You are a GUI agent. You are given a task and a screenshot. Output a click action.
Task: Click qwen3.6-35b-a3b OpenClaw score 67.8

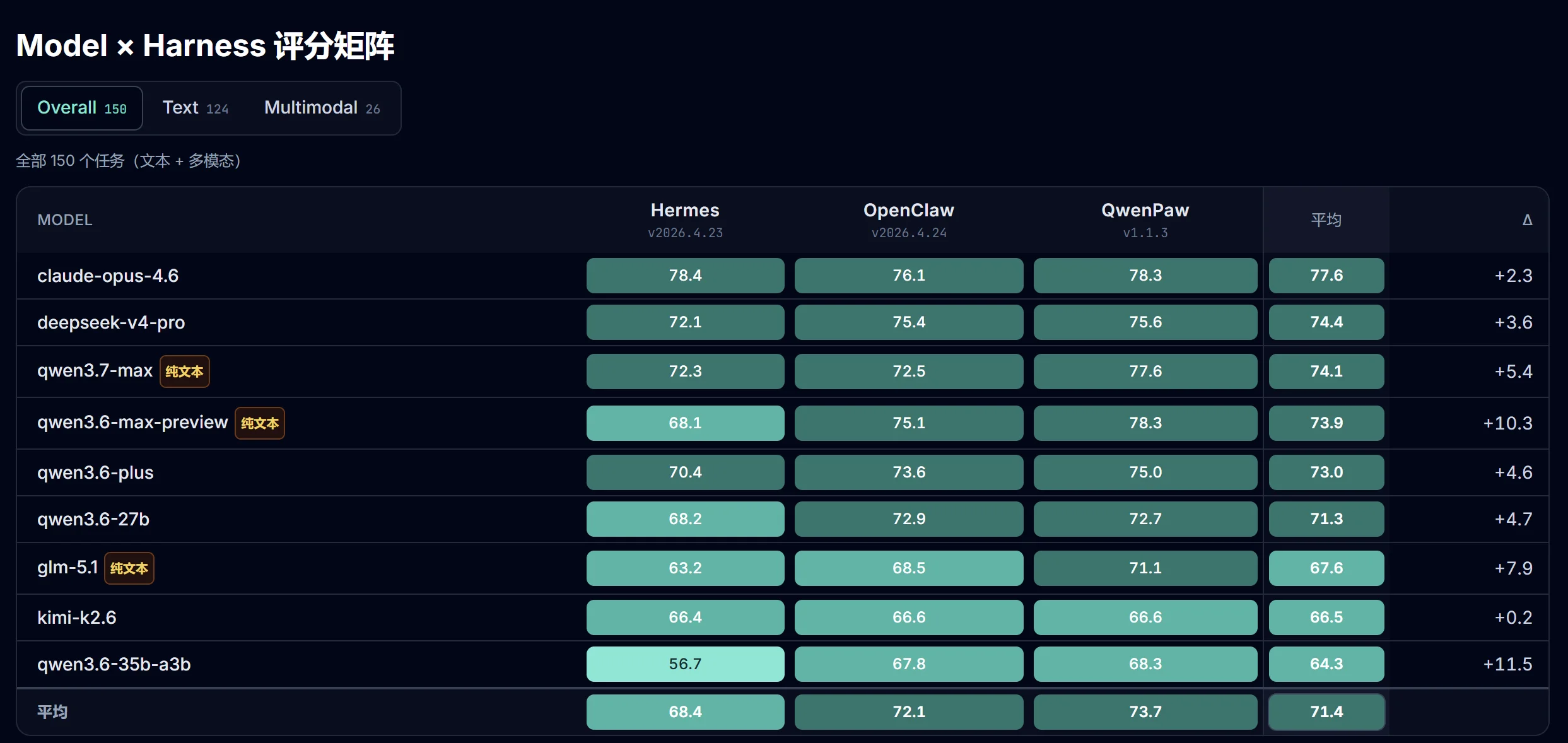coord(909,664)
